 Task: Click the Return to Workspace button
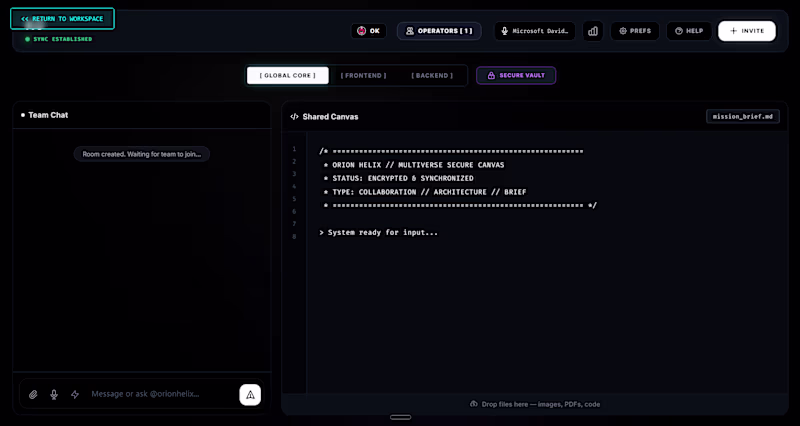[x=62, y=19]
